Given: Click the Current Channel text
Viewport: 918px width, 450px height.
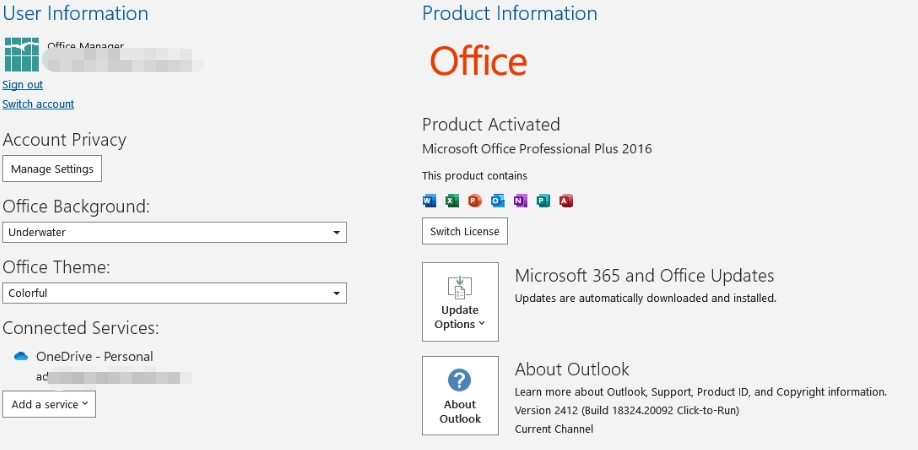Looking at the screenshot, I should (x=554, y=429).
